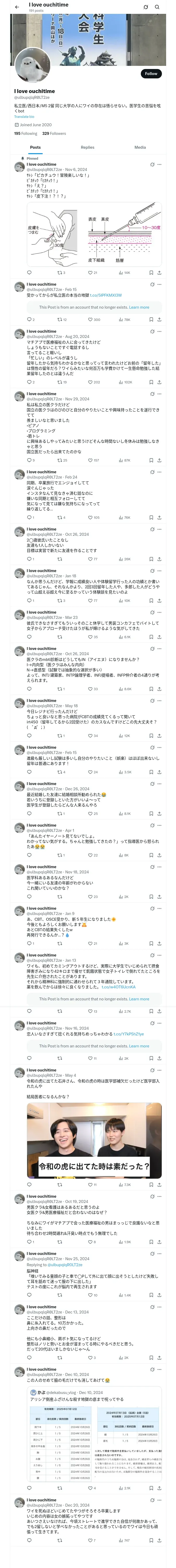Open the 329 Followers list
This screenshot has width=176, height=1568.
coord(54,133)
